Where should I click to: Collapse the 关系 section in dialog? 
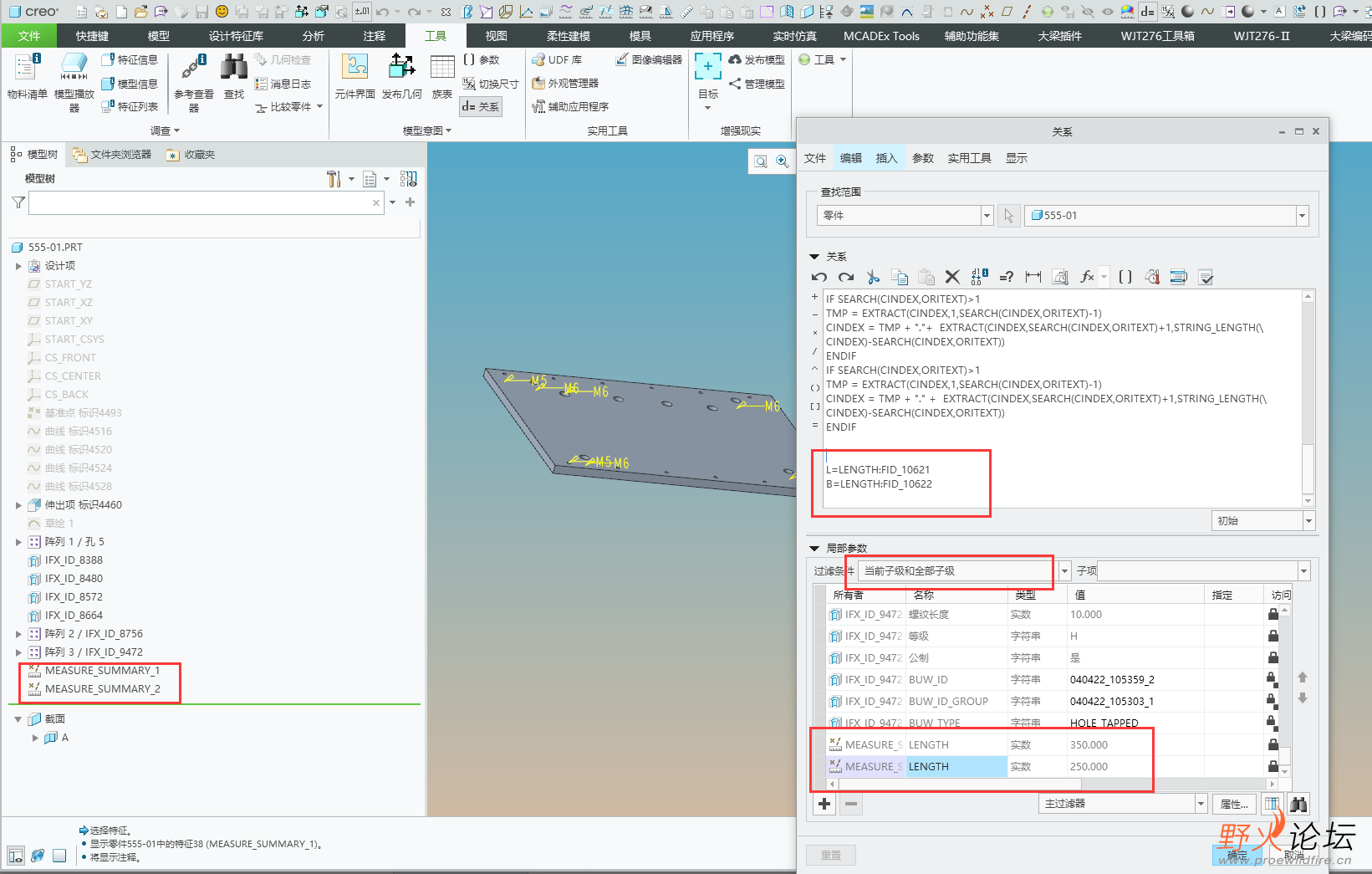tap(814, 257)
